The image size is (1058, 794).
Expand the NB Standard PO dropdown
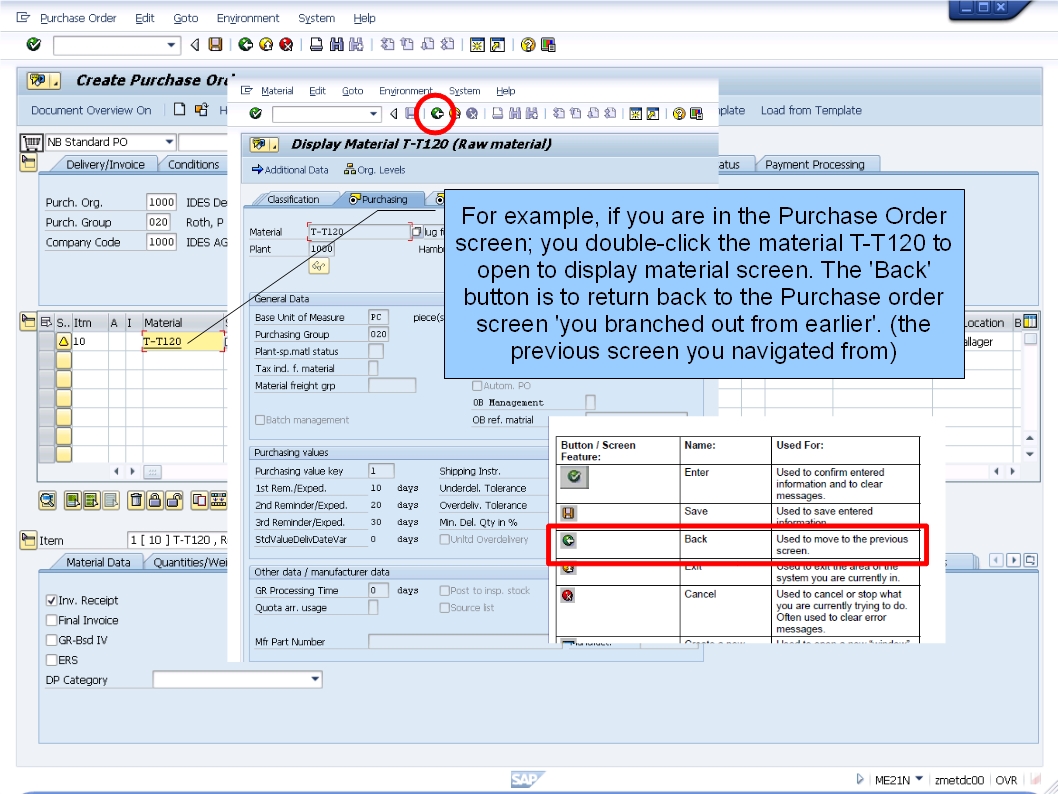click(x=167, y=141)
